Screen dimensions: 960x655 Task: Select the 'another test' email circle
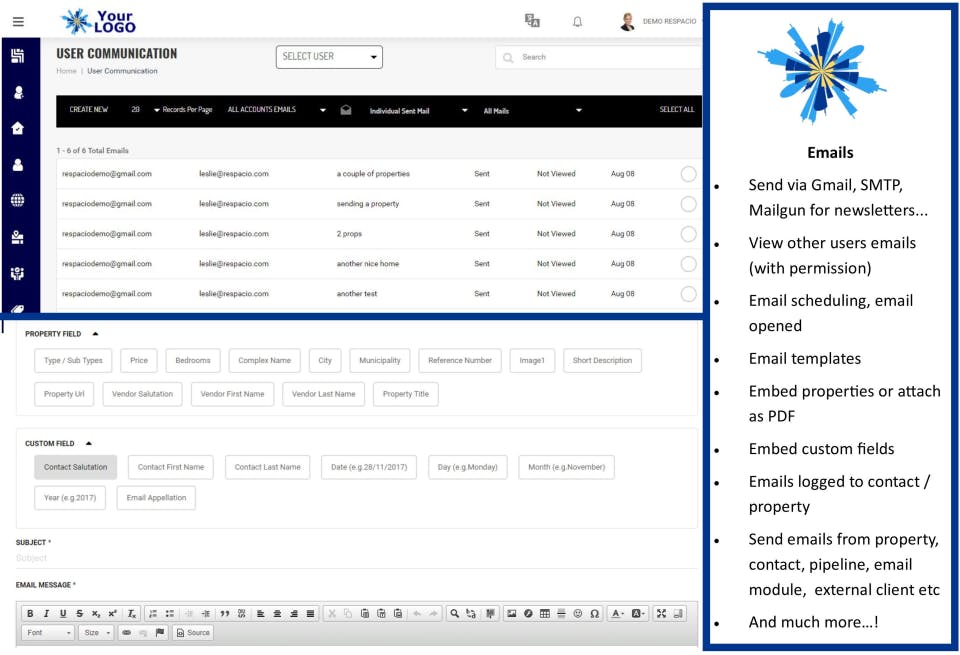click(x=688, y=294)
